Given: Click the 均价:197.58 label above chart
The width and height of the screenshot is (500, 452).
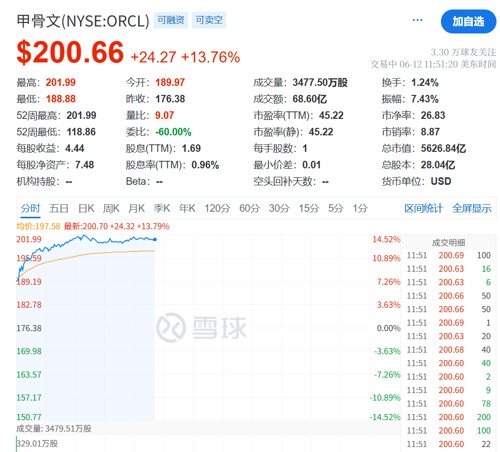Looking at the screenshot, I should (x=38, y=226).
